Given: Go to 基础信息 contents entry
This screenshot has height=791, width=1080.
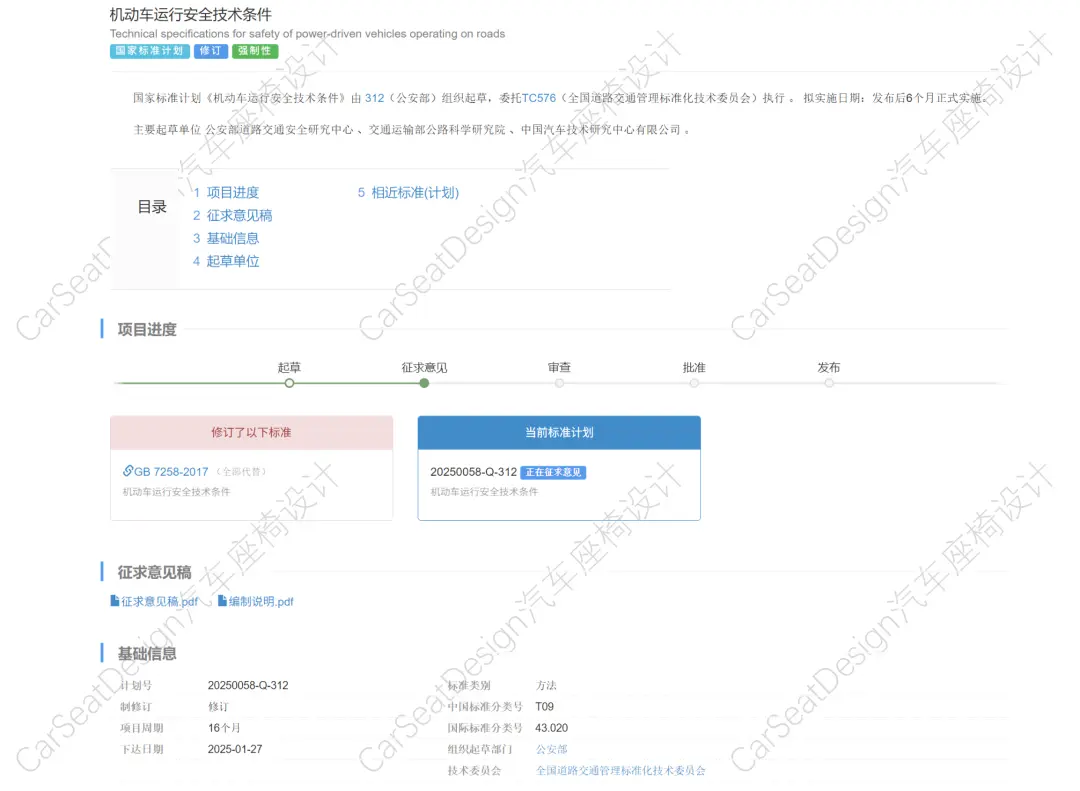Looking at the screenshot, I should [232, 239].
